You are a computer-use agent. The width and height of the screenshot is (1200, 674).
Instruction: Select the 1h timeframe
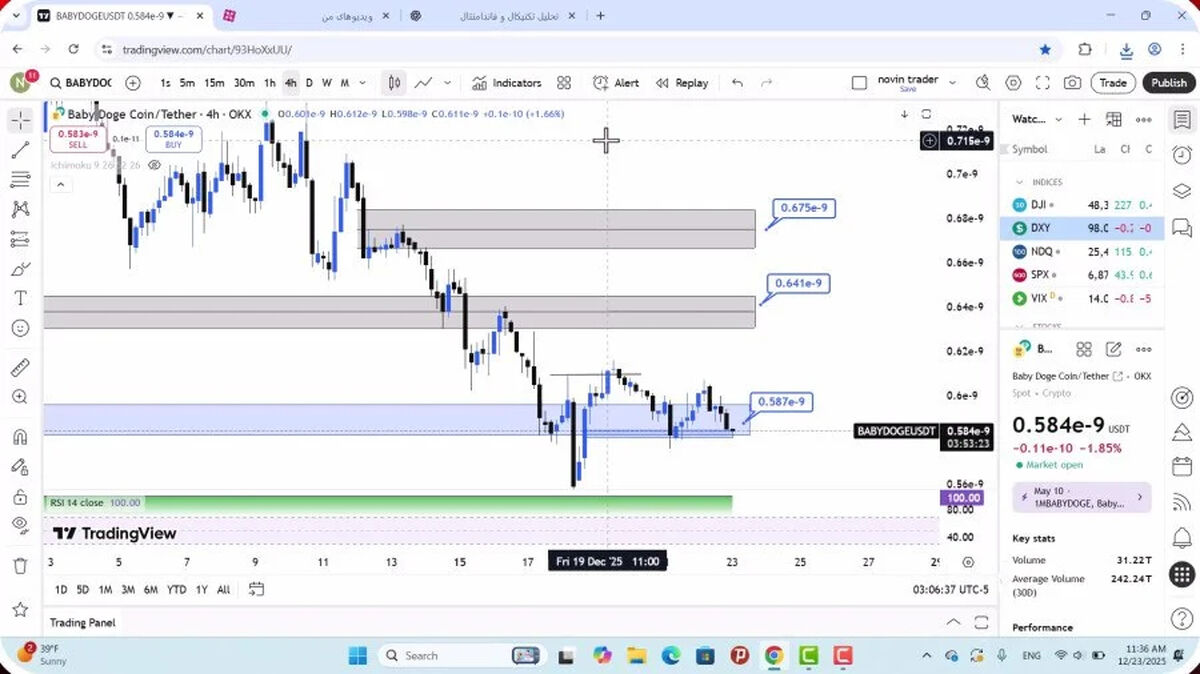pyautogui.click(x=270, y=83)
